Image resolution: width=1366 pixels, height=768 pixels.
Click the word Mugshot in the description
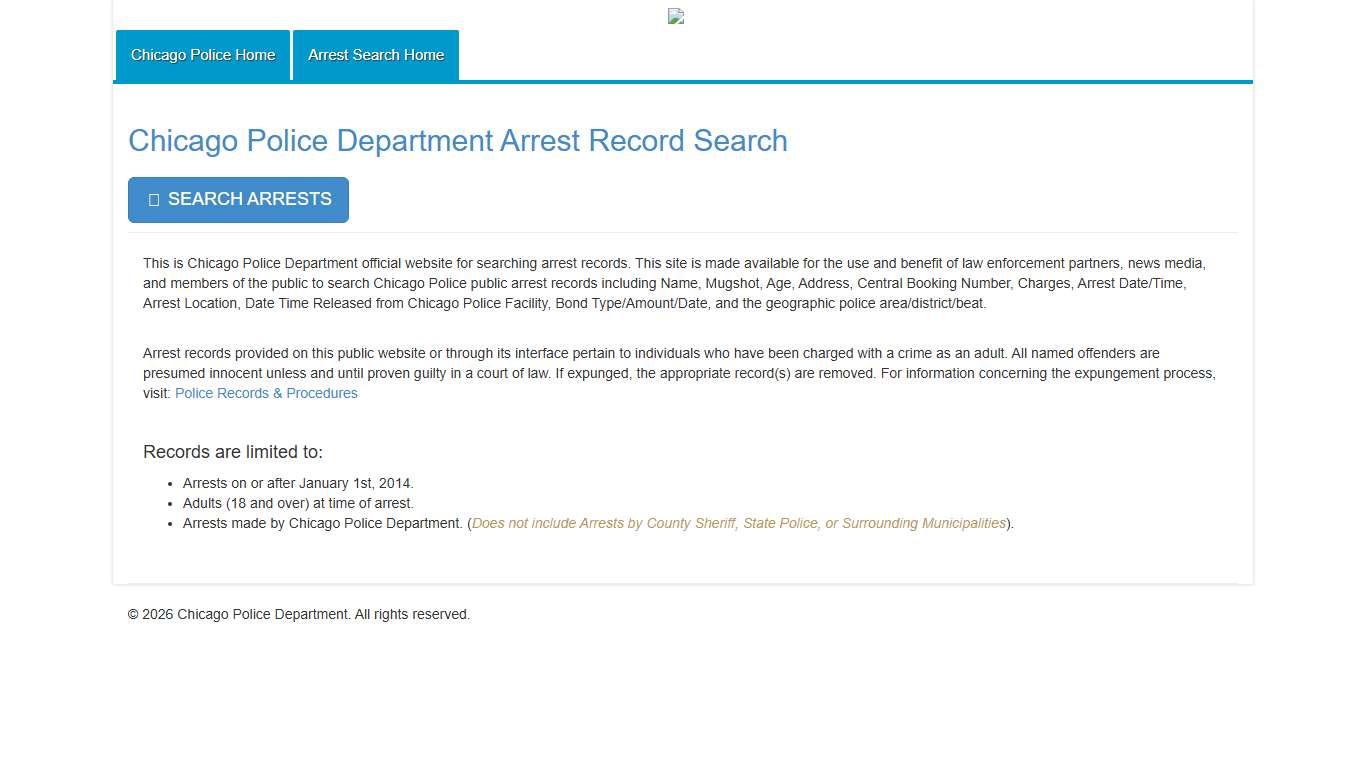tap(734, 283)
